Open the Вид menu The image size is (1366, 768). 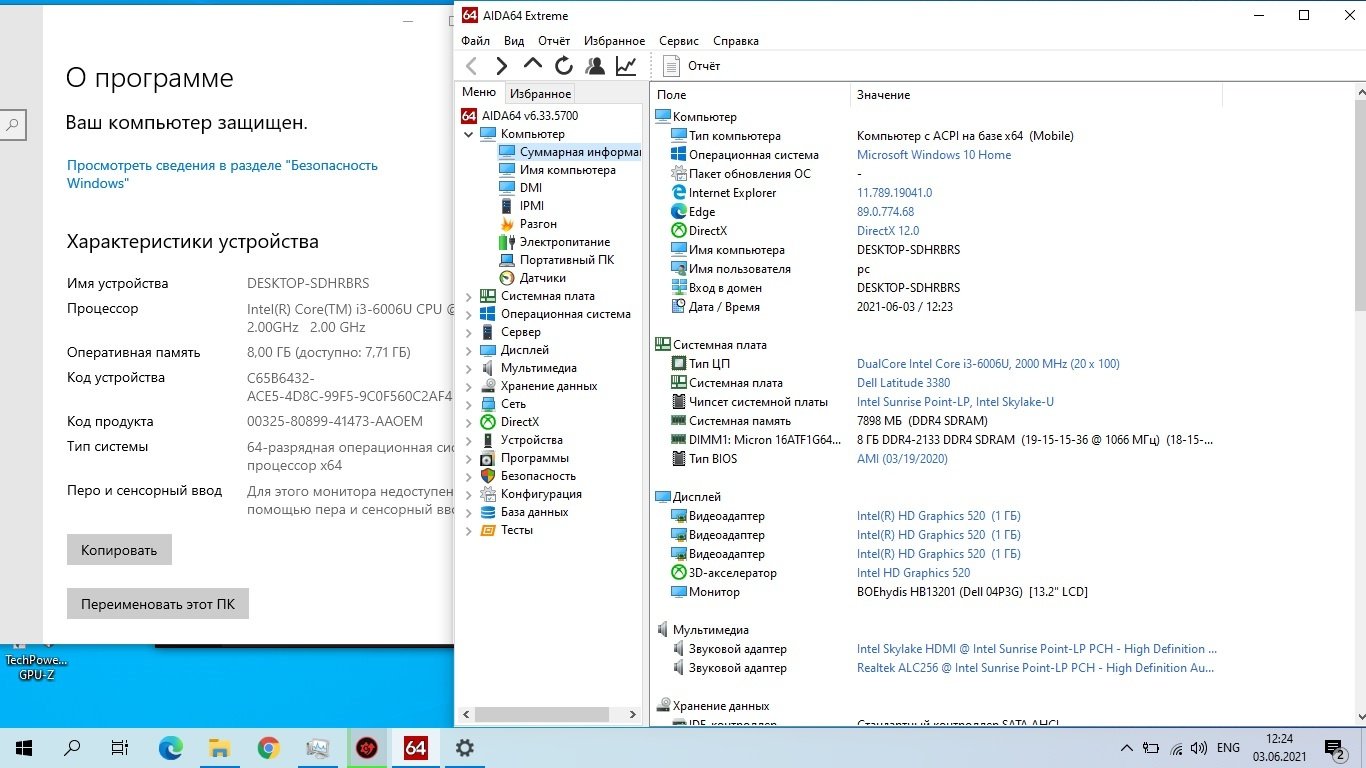coord(514,41)
